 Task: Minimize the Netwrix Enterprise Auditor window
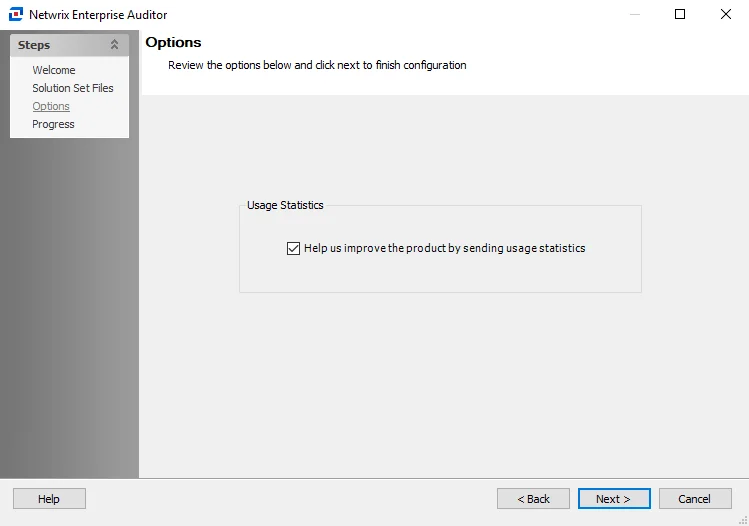634,14
